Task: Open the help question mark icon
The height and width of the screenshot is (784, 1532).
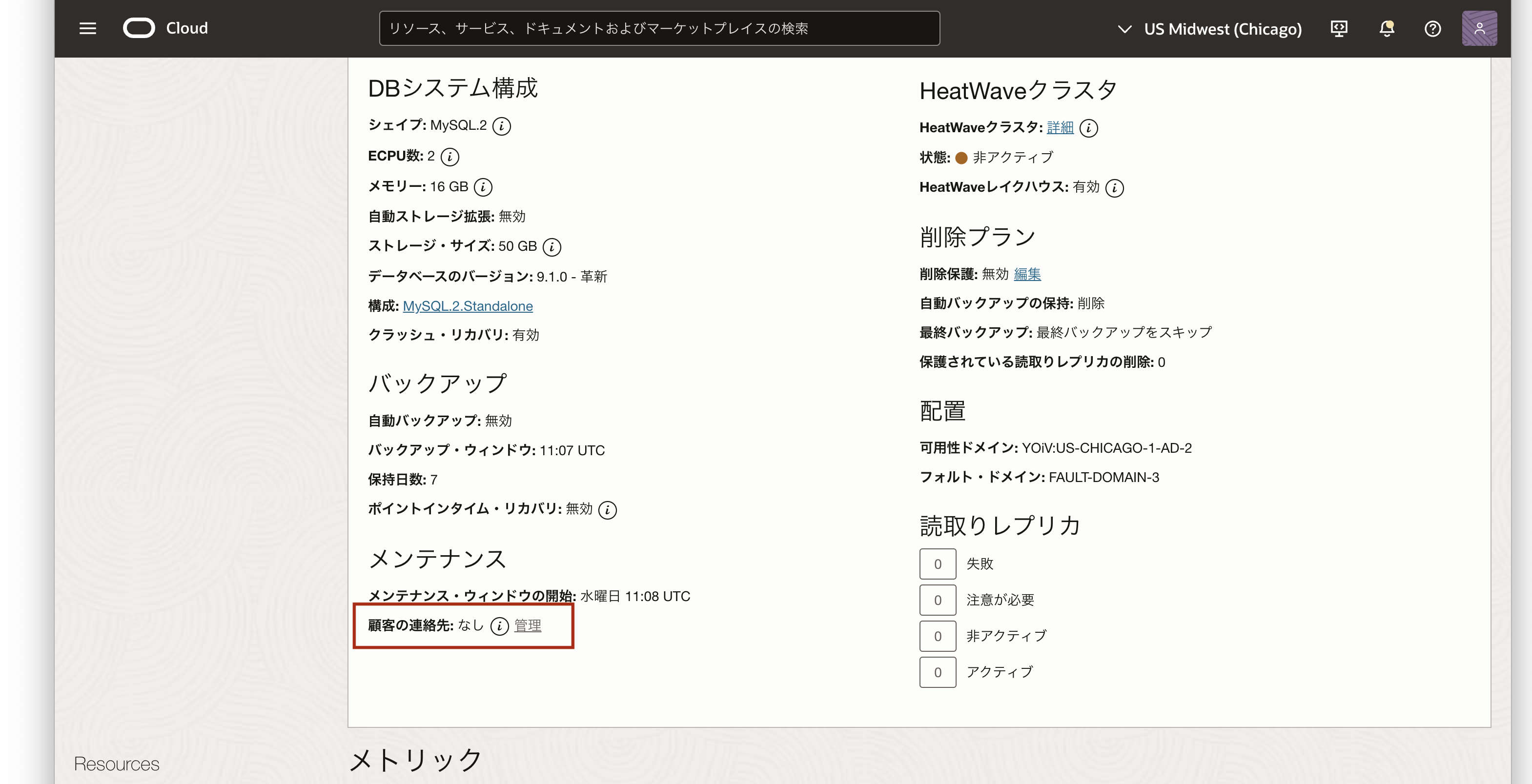Action: tap(1433, 28)
